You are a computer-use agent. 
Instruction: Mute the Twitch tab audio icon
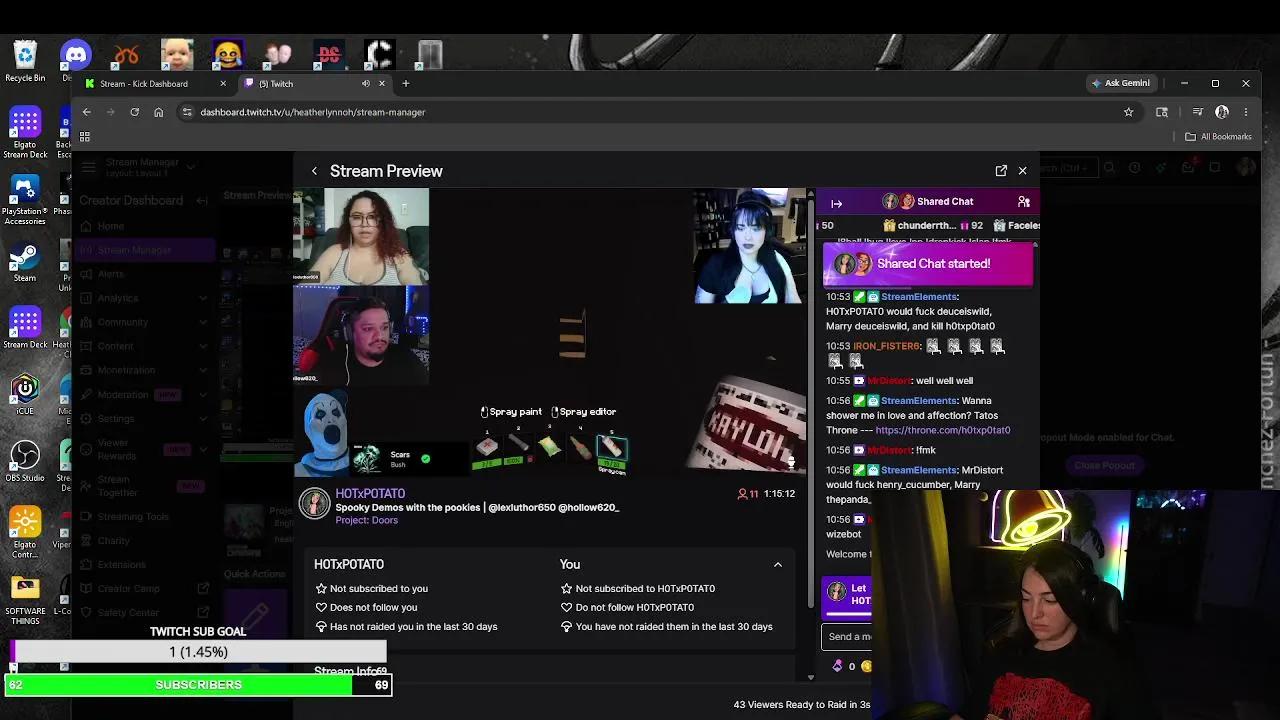click(x=366, y=84)
